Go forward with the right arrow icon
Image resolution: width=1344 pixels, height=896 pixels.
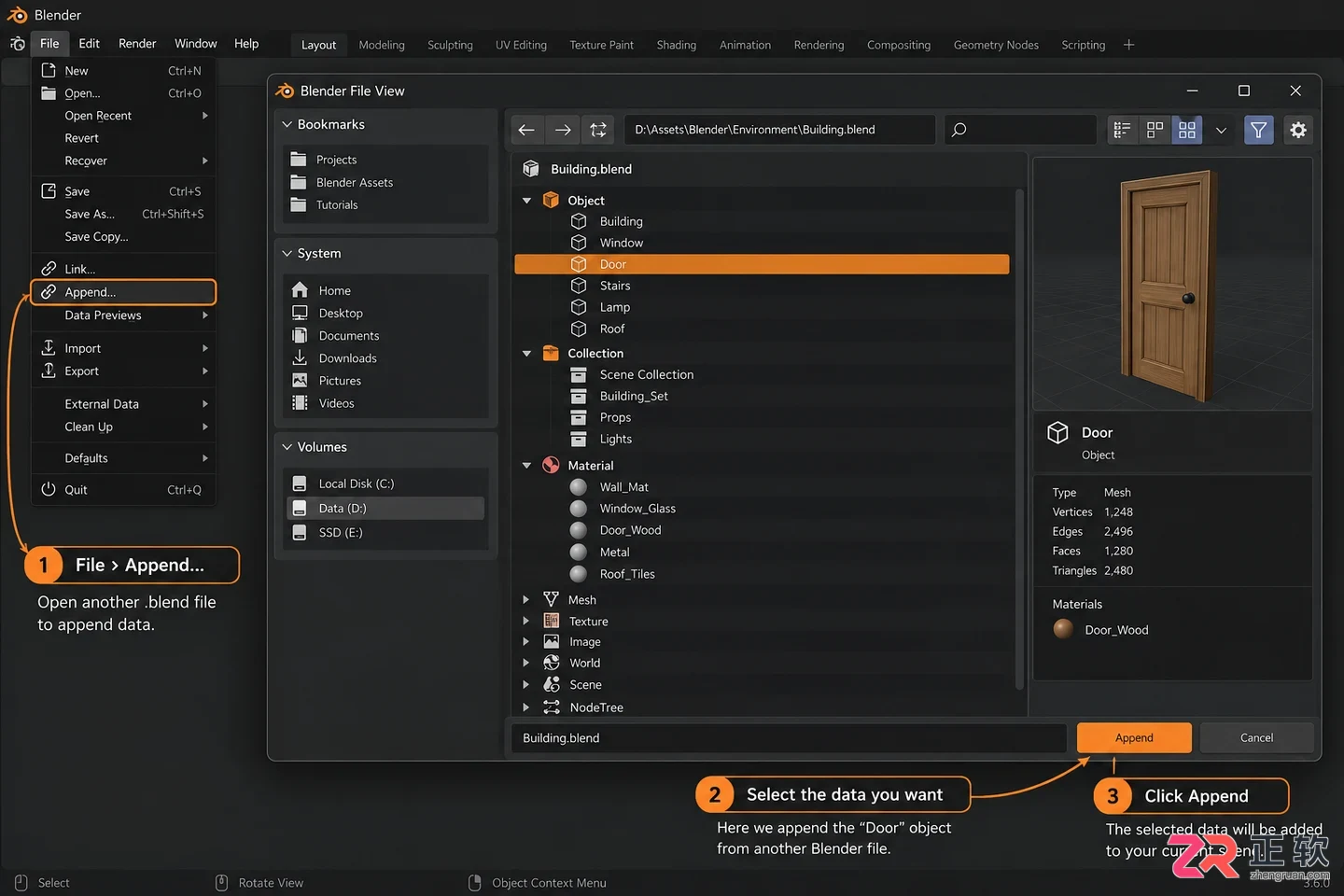coord(563,130)
